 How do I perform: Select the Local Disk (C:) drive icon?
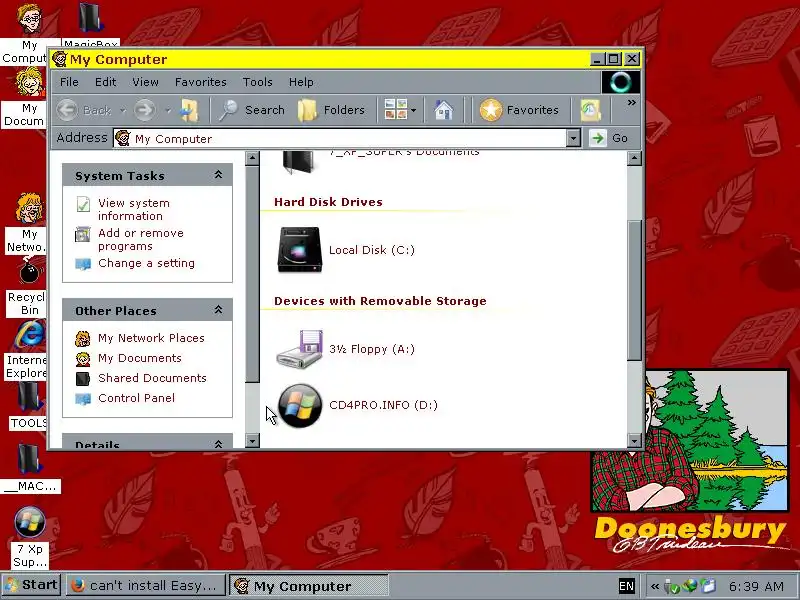click(299, 249)
